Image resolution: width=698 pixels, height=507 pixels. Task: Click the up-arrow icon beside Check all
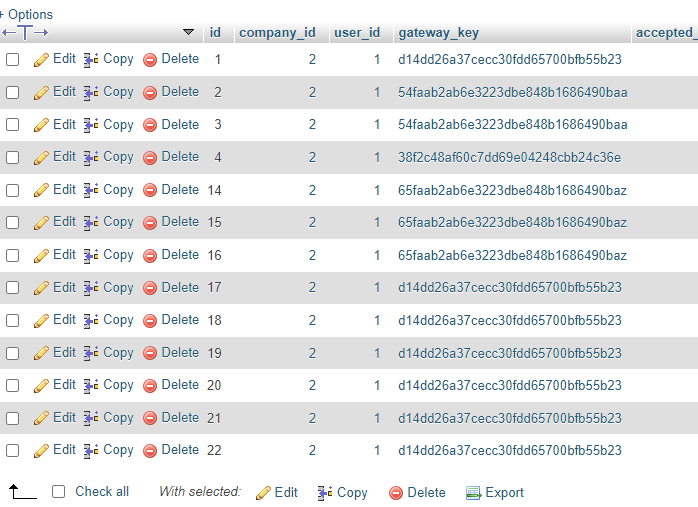22,492
